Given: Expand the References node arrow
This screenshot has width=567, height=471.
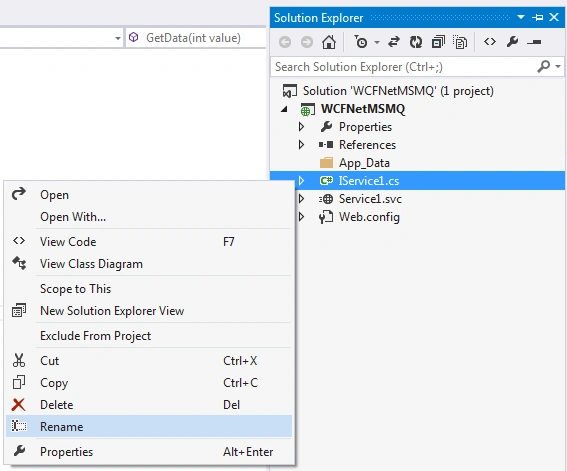Looking at the screenshot, I should click(301, 145).
